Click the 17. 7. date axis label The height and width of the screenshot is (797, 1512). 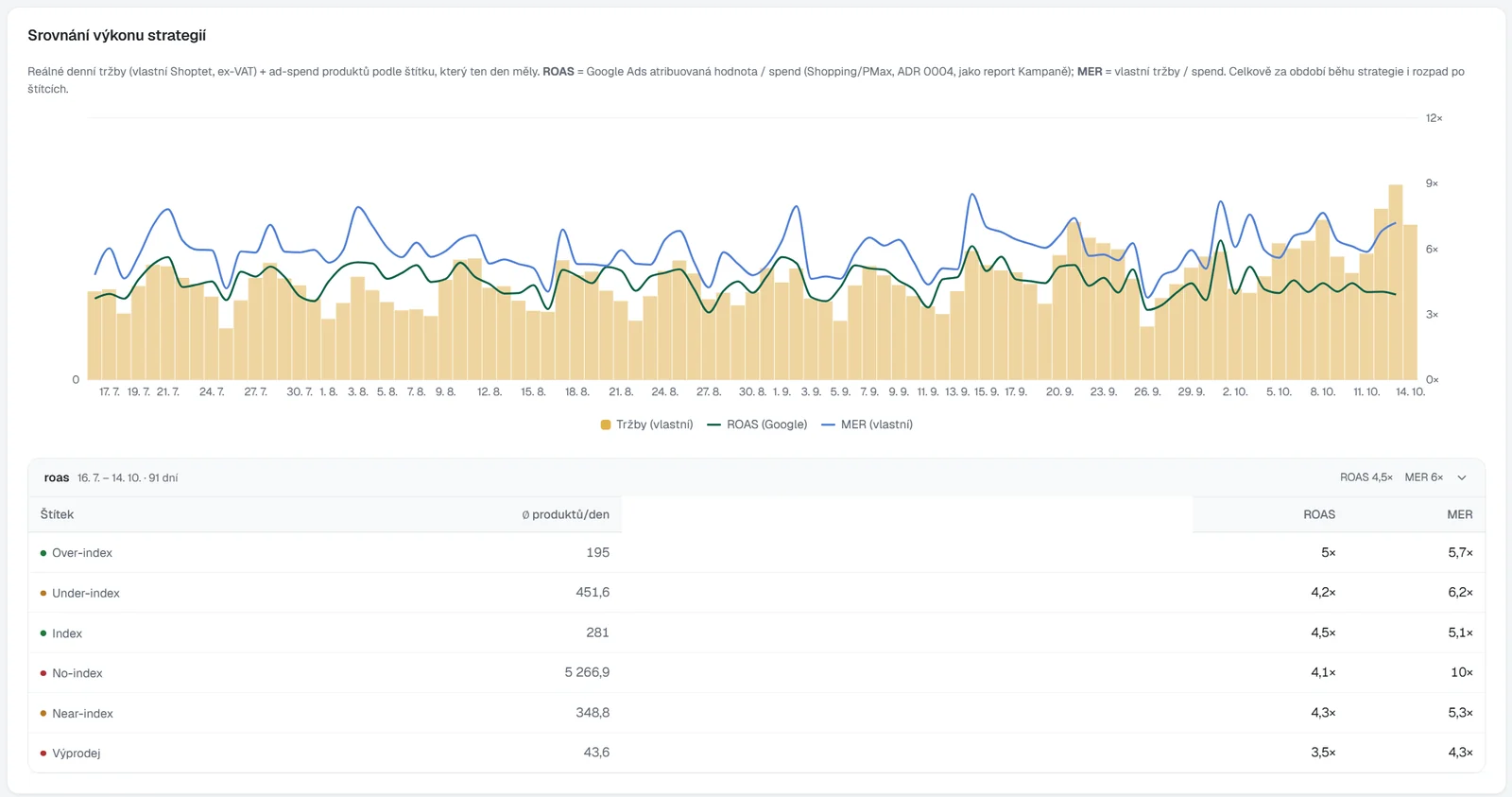pyautogui.click(x=110, y=391)
